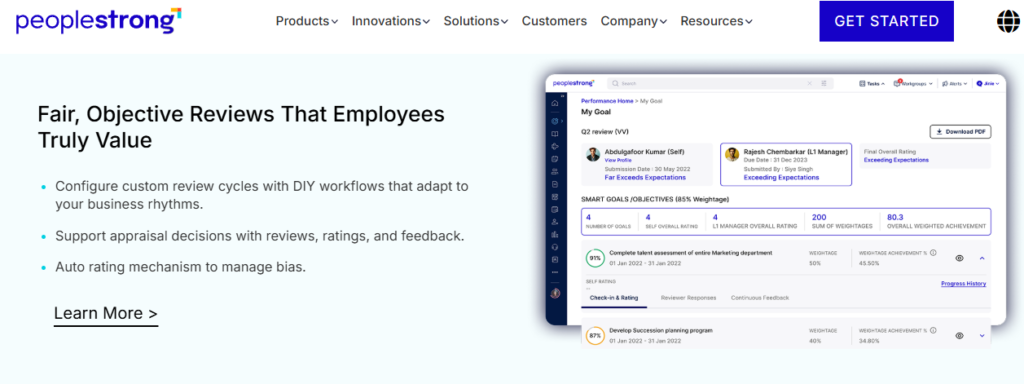Image resolution: width=1024 pixels, height=384 pixels.
Task: Click the info icon beside 45.50% achievement
Action: point(933,253)
